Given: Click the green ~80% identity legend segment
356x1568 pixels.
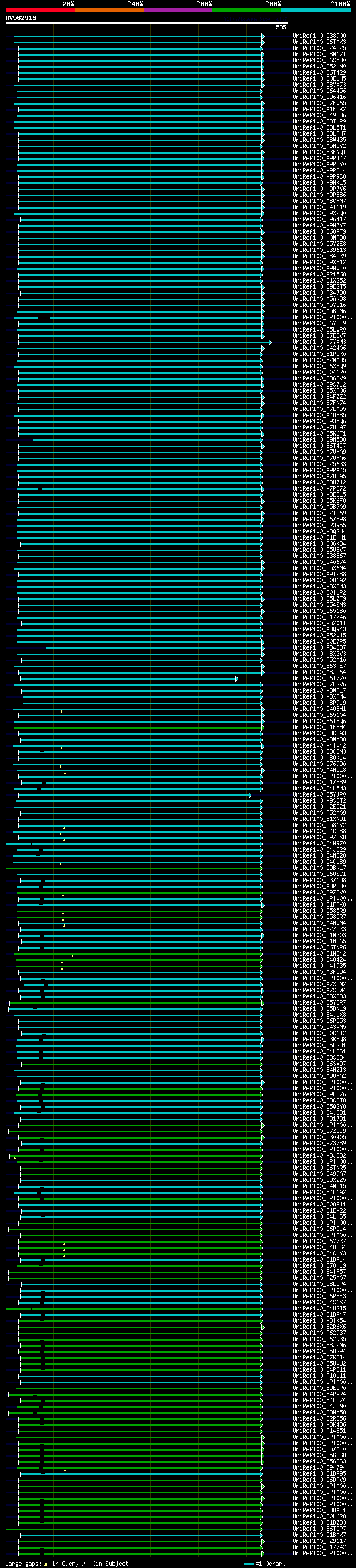Looking at the screenshot, I should (247, 11).
